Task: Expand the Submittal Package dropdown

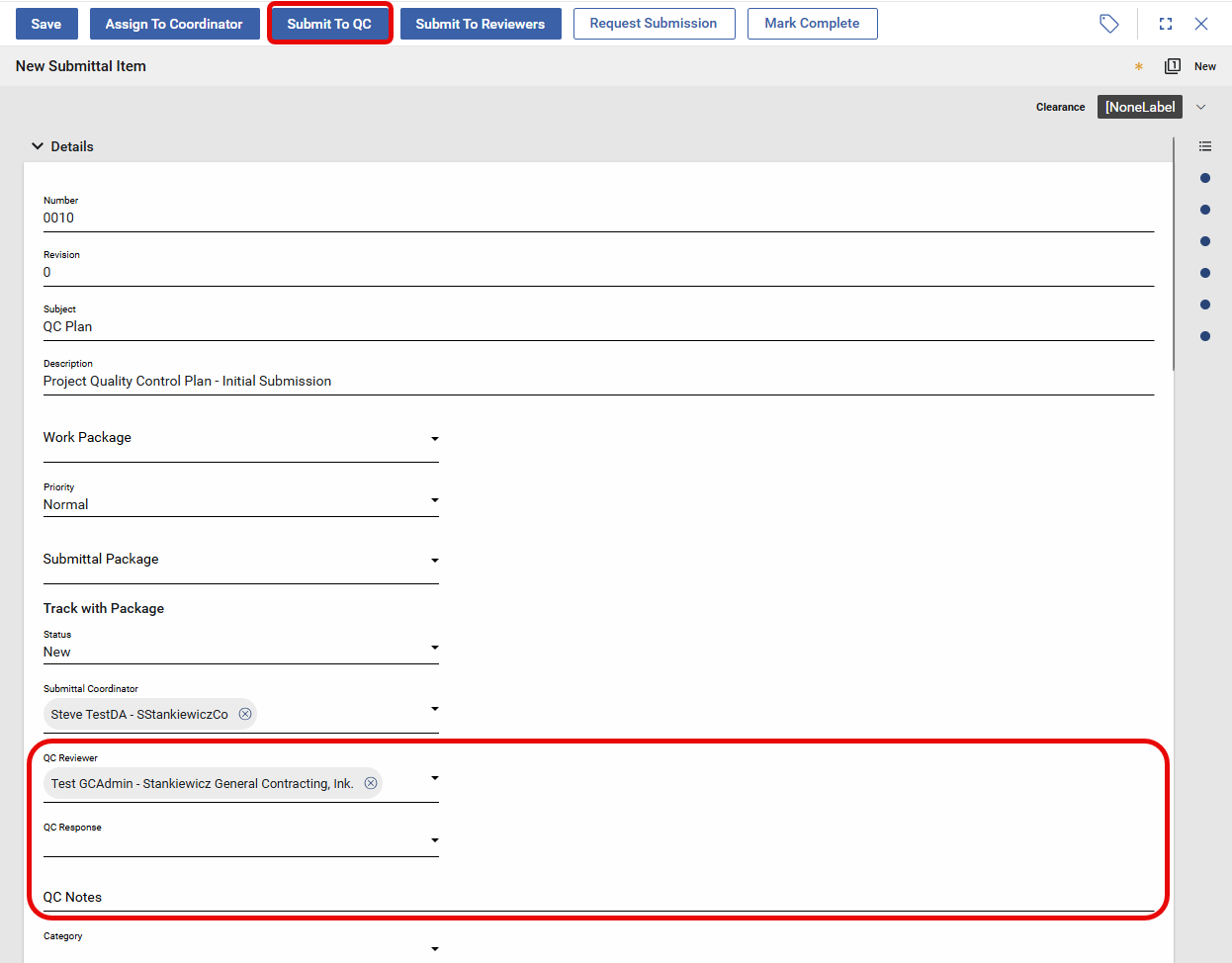Action: tap(434, 561)
